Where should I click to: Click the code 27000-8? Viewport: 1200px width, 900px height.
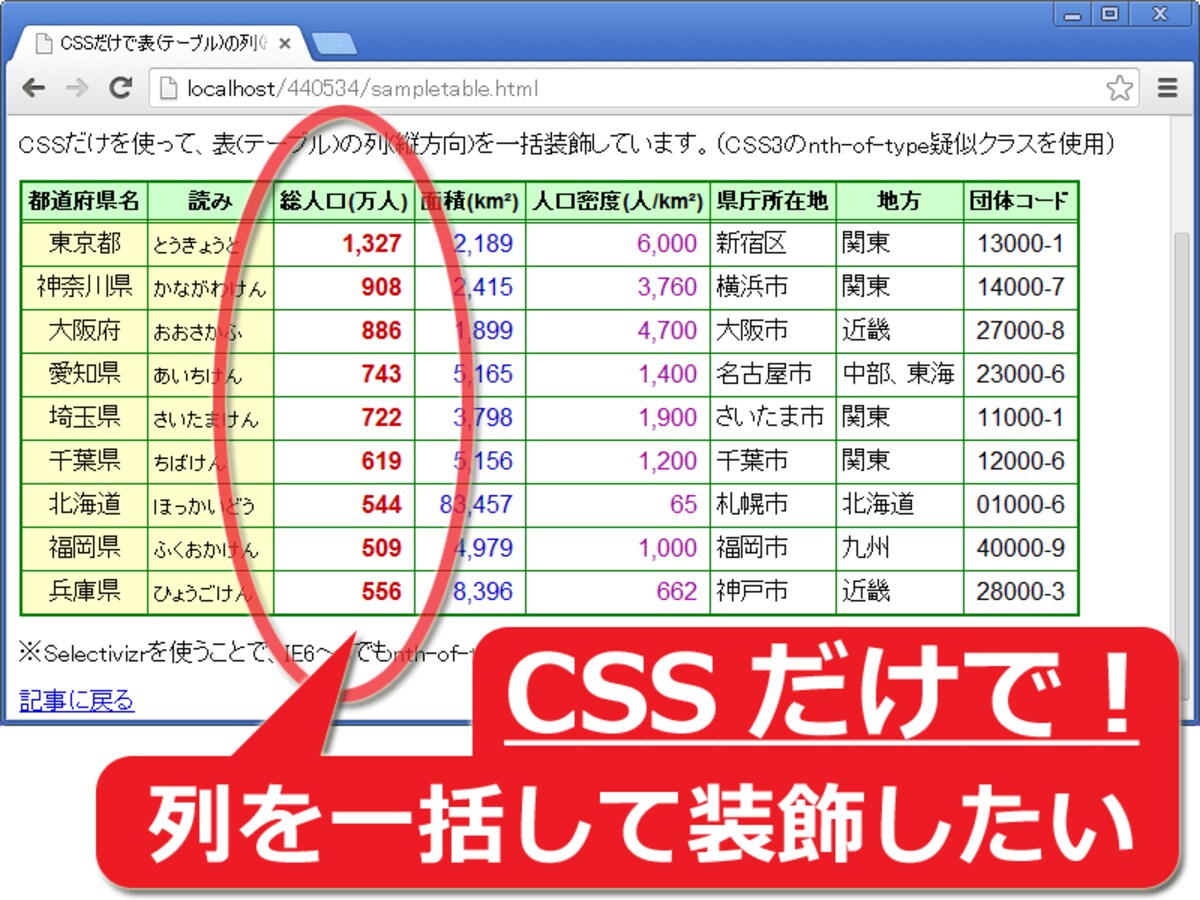1021,330
